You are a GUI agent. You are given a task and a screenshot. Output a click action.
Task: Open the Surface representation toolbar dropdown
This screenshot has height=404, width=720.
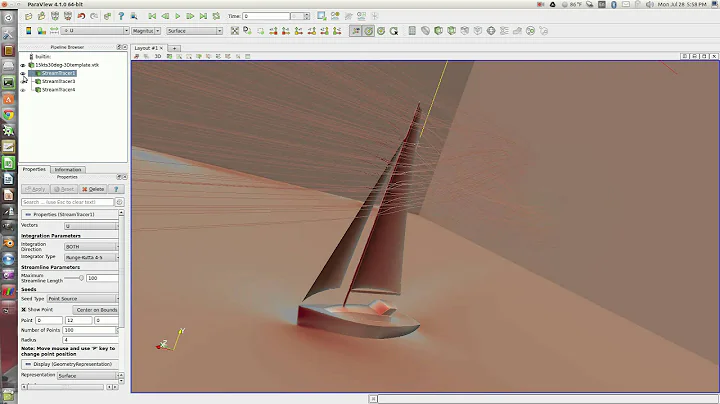[x=194, y=31]
